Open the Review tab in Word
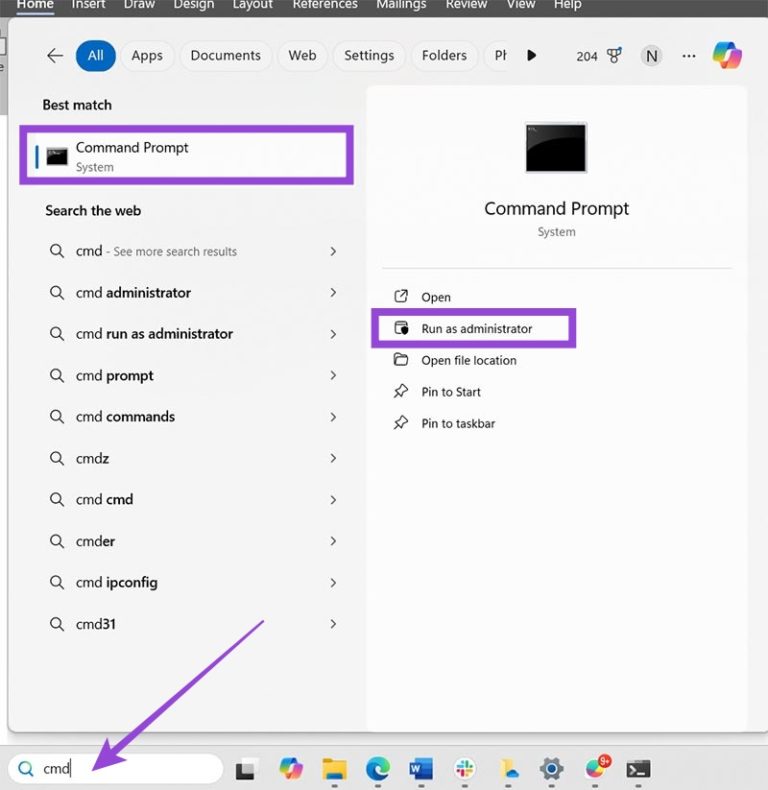Viewport: 768px width, 790px height. pyautogui.click(x=466, y=5)
